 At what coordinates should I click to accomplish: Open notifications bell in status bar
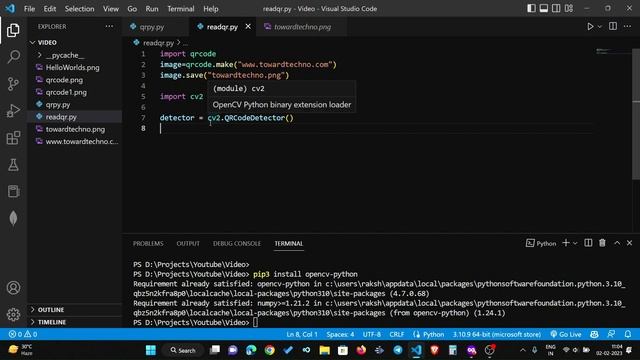[628, 334]
